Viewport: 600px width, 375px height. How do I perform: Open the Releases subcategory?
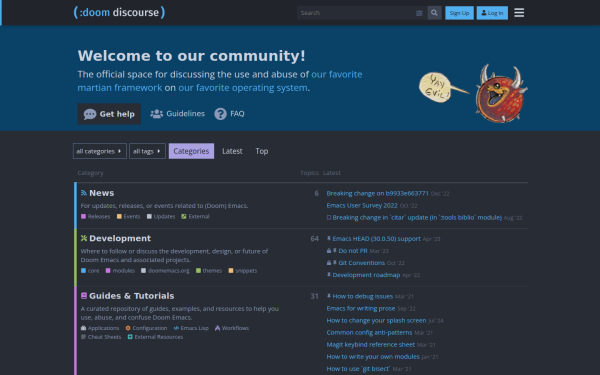(x=96, y=216)
